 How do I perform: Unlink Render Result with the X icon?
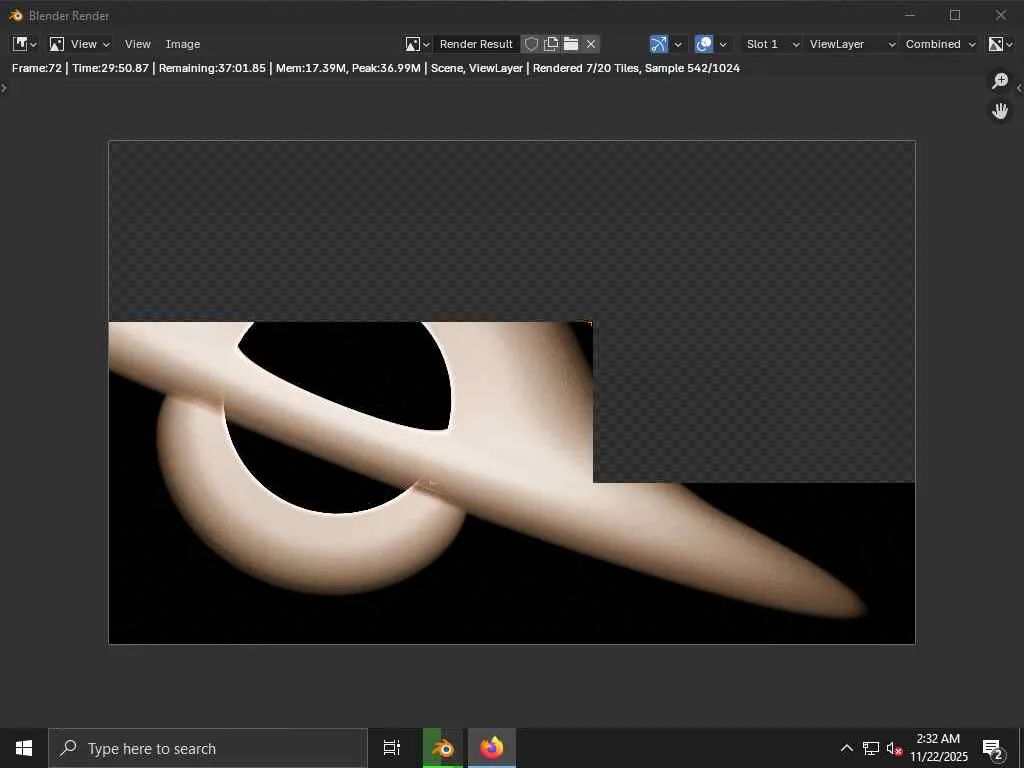click(x=591, y=44)
